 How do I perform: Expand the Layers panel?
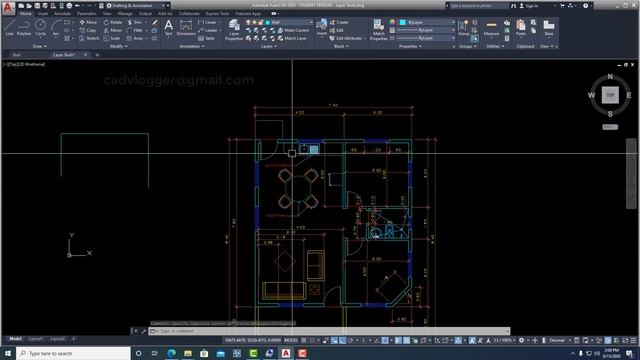tap(269, 46)
